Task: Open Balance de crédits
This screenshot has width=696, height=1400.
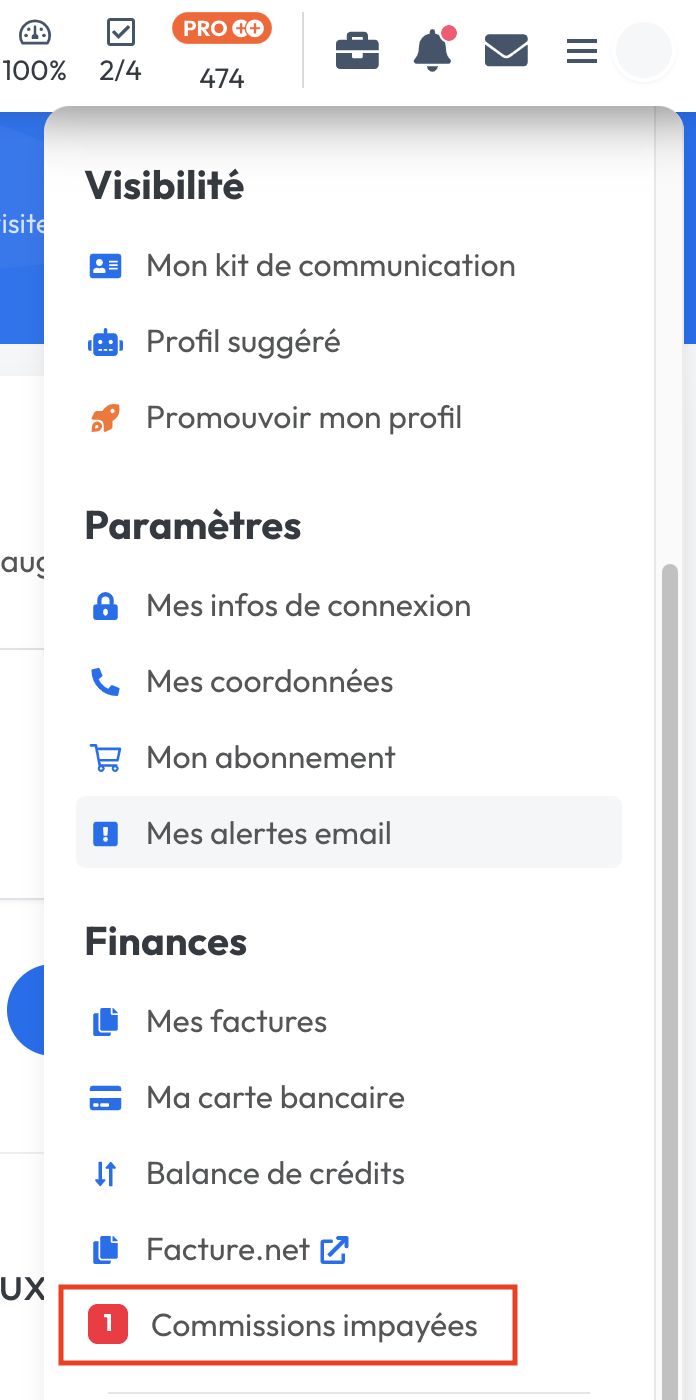Action: point(275,1174)
